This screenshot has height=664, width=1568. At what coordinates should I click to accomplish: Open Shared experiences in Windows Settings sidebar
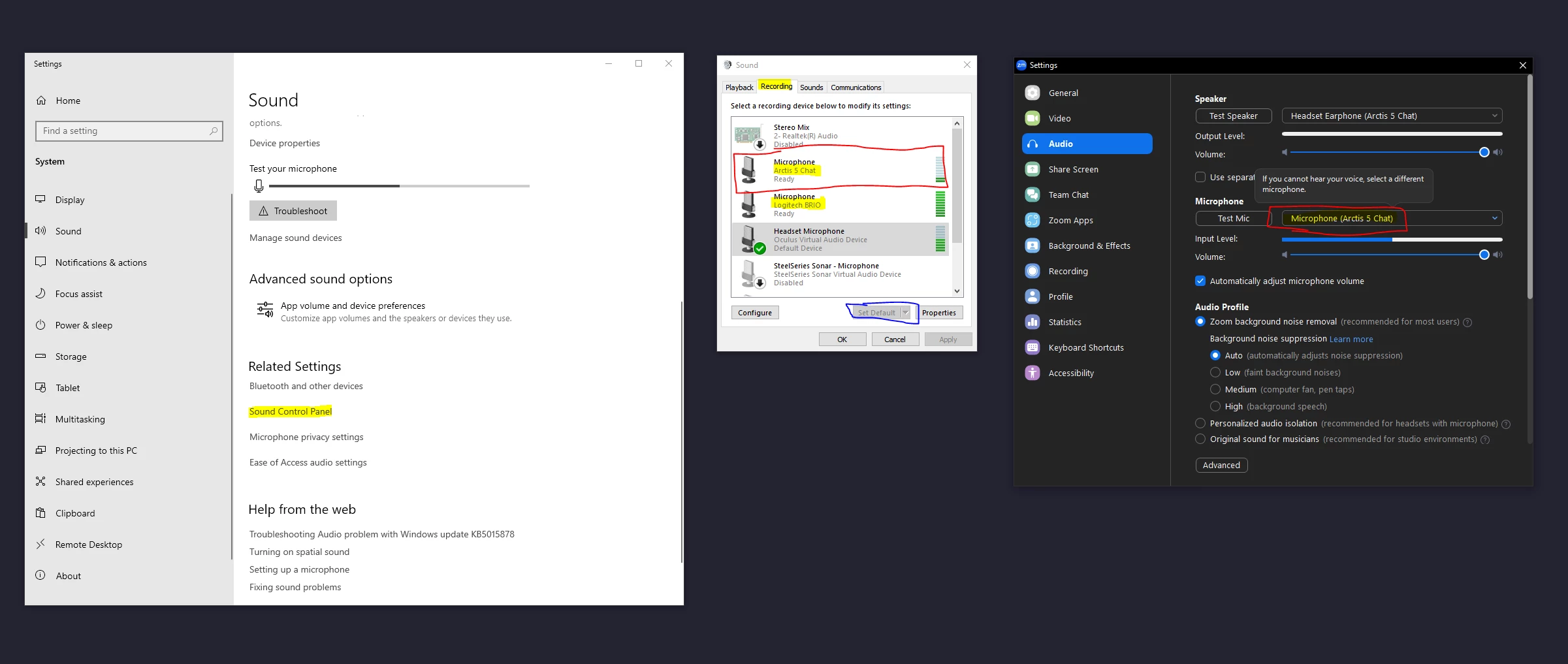[x=94, y=482]
